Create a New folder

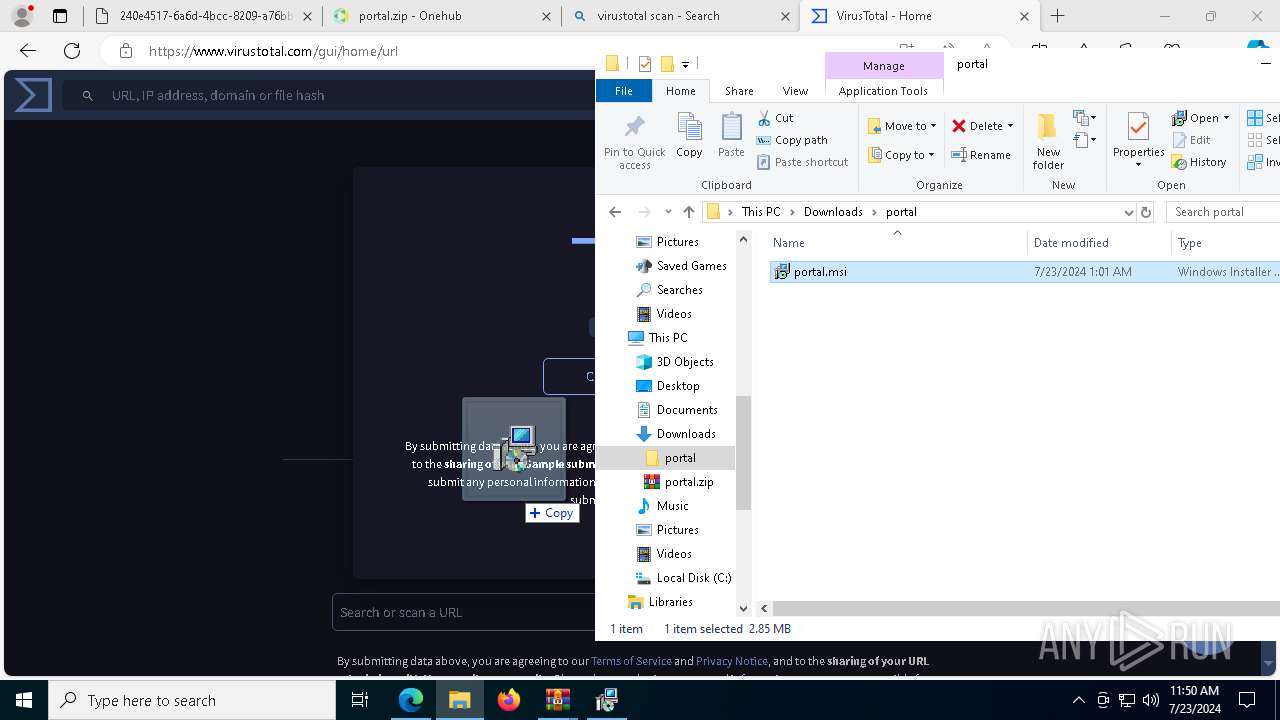coord(1048,141)
